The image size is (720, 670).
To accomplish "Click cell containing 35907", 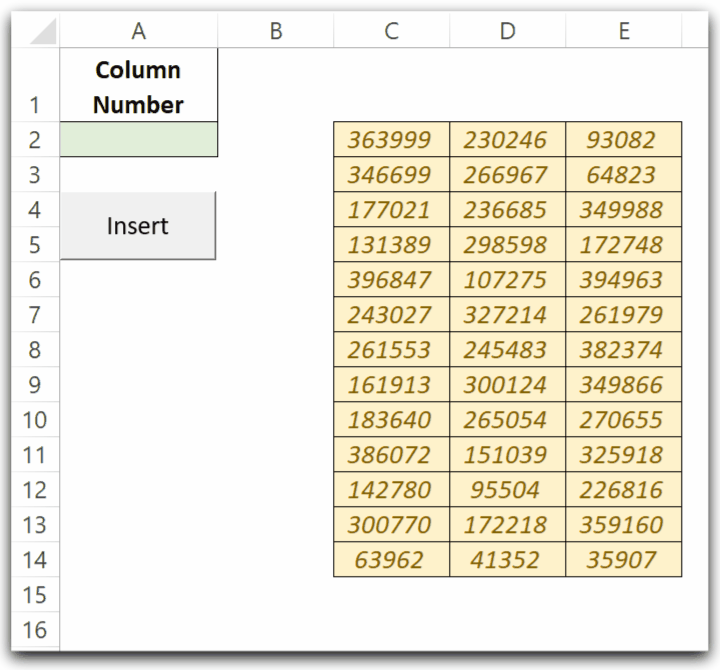I will click(x=624, y=559).
